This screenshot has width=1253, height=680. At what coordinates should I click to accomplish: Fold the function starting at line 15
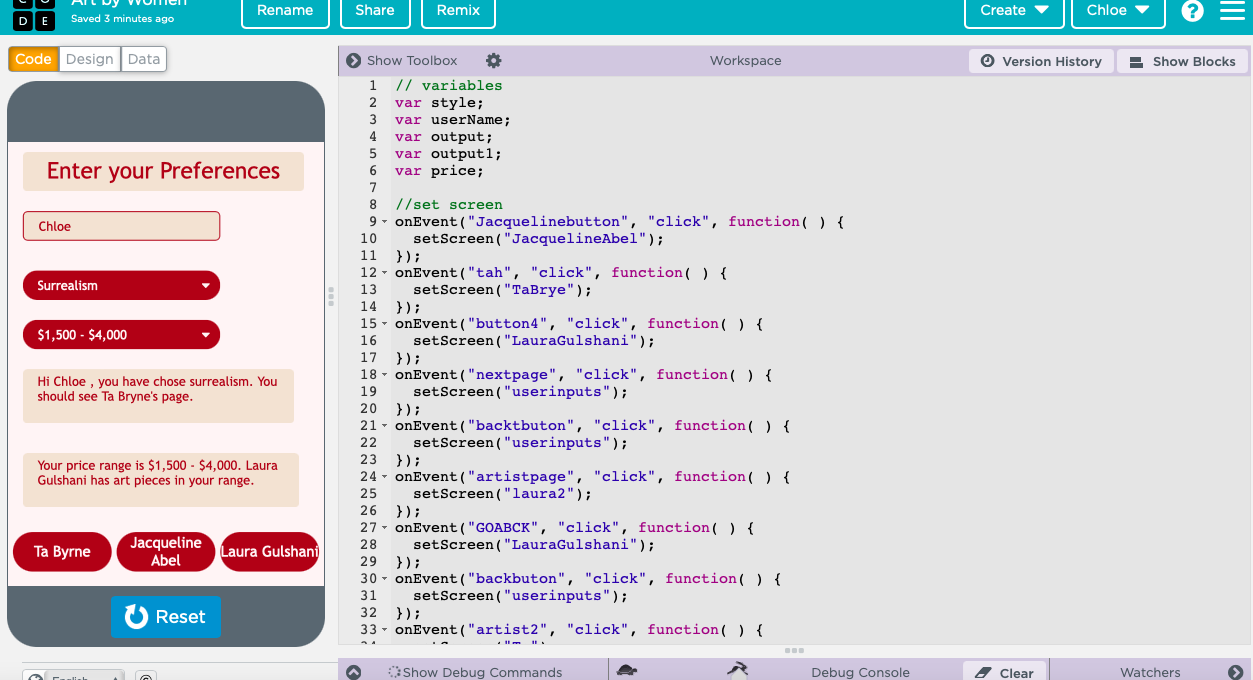point(386,324)
